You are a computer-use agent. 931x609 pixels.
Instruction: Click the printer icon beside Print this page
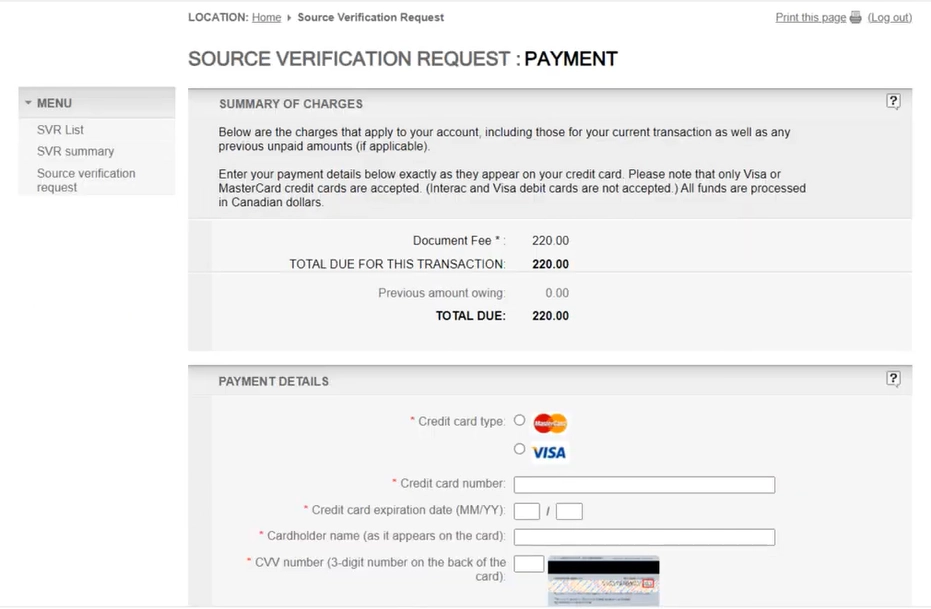click(855, 18)
